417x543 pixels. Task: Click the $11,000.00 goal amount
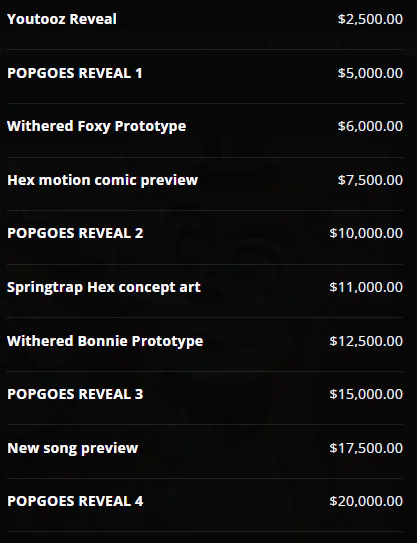point(366,287)
